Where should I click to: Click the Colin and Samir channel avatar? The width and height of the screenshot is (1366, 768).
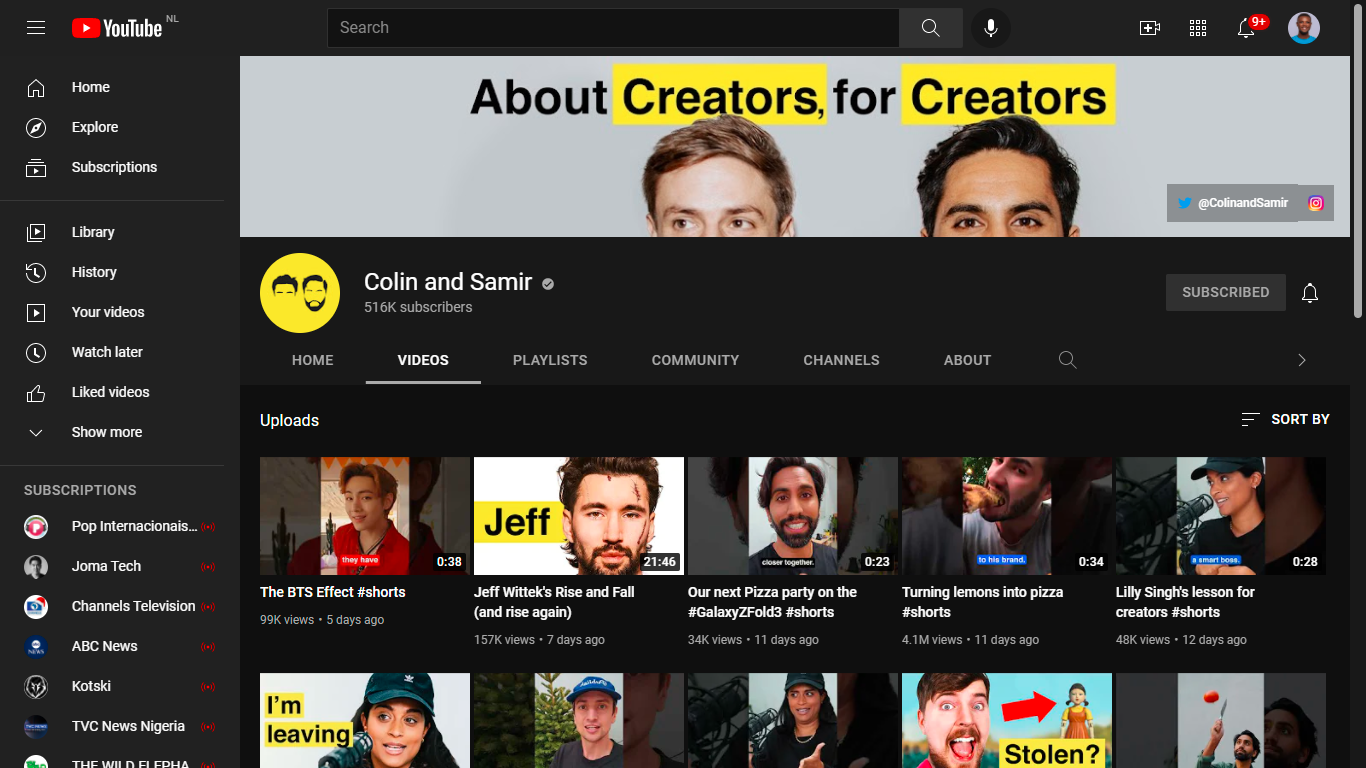click(300, 292)
